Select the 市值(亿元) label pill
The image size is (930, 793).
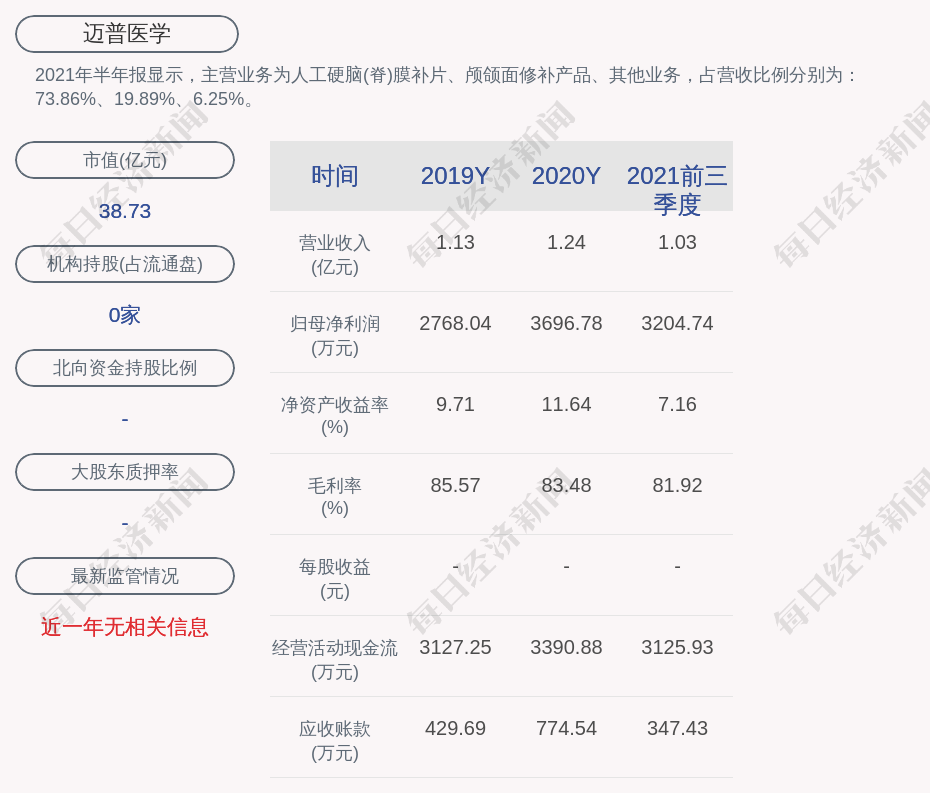(125, 160)
